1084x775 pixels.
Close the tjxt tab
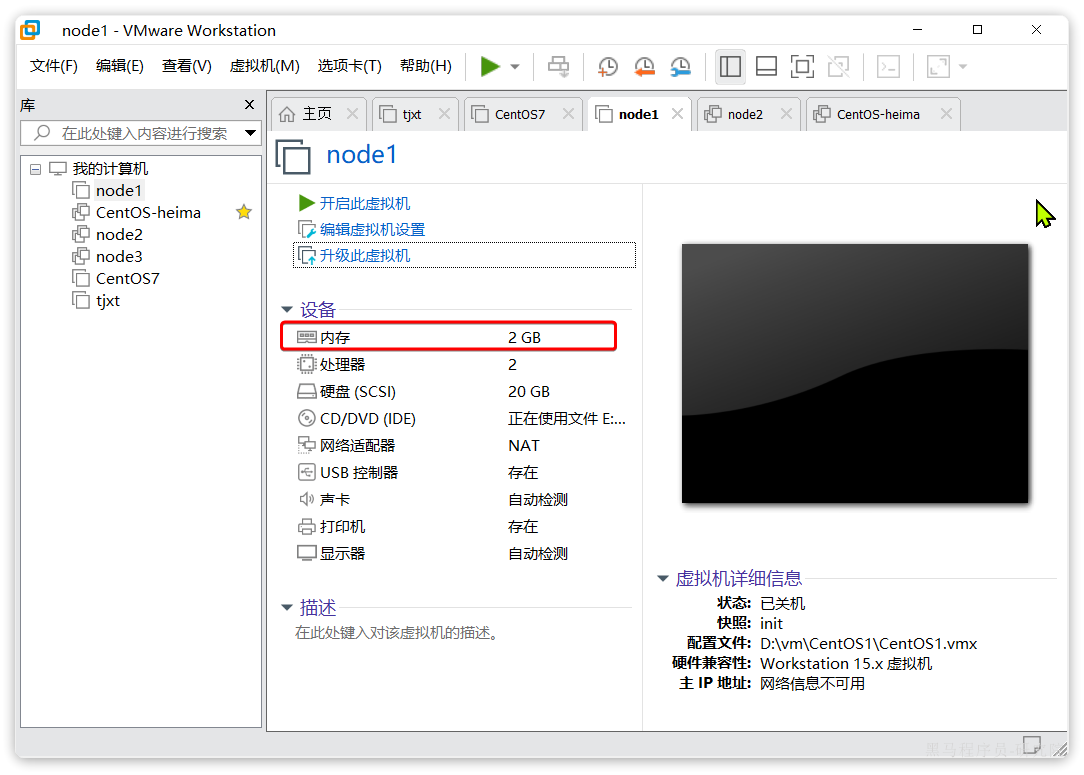point(444,114)
